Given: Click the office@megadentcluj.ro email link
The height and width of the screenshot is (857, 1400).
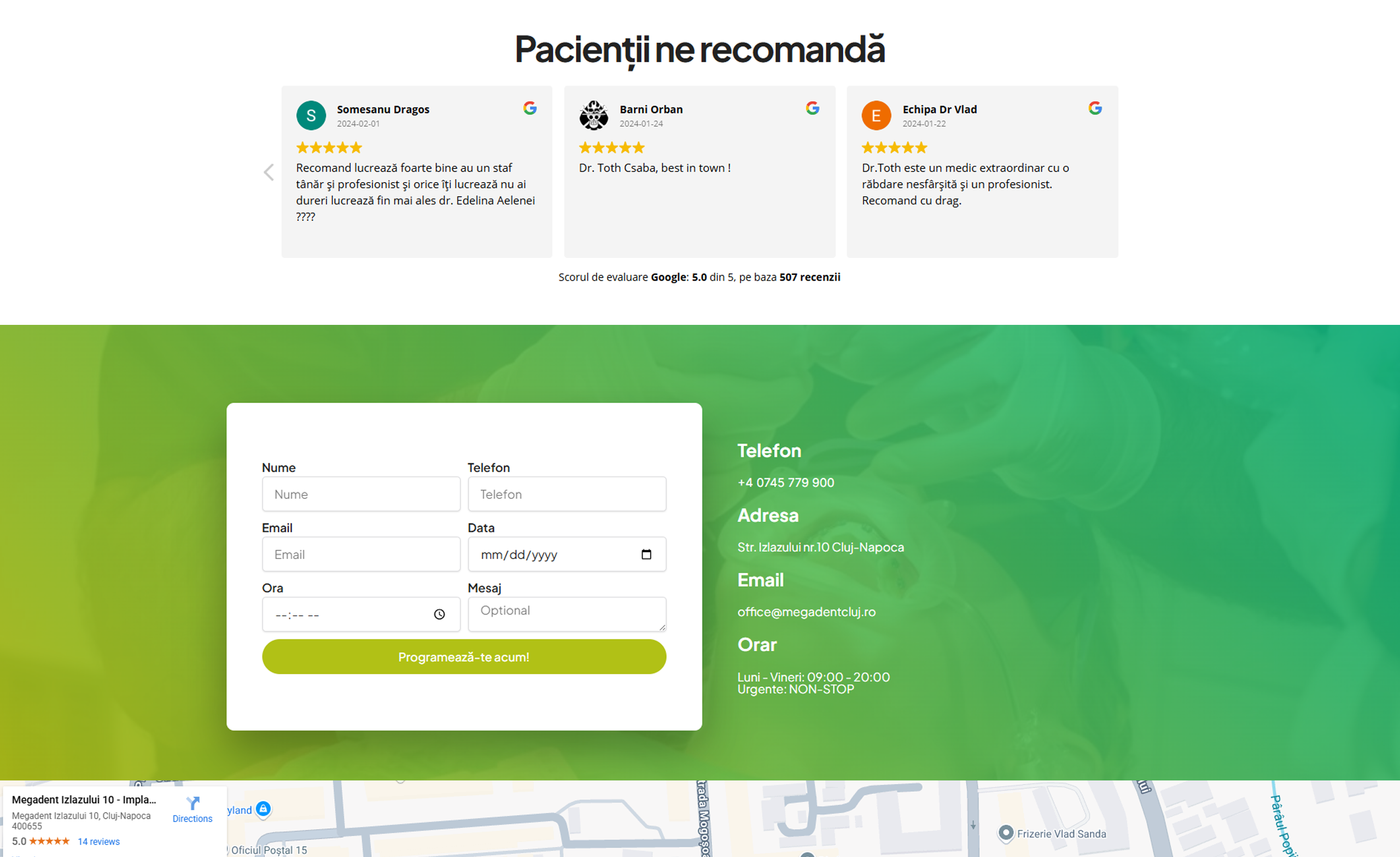Looking at the screenshot, I should point(806,612).
